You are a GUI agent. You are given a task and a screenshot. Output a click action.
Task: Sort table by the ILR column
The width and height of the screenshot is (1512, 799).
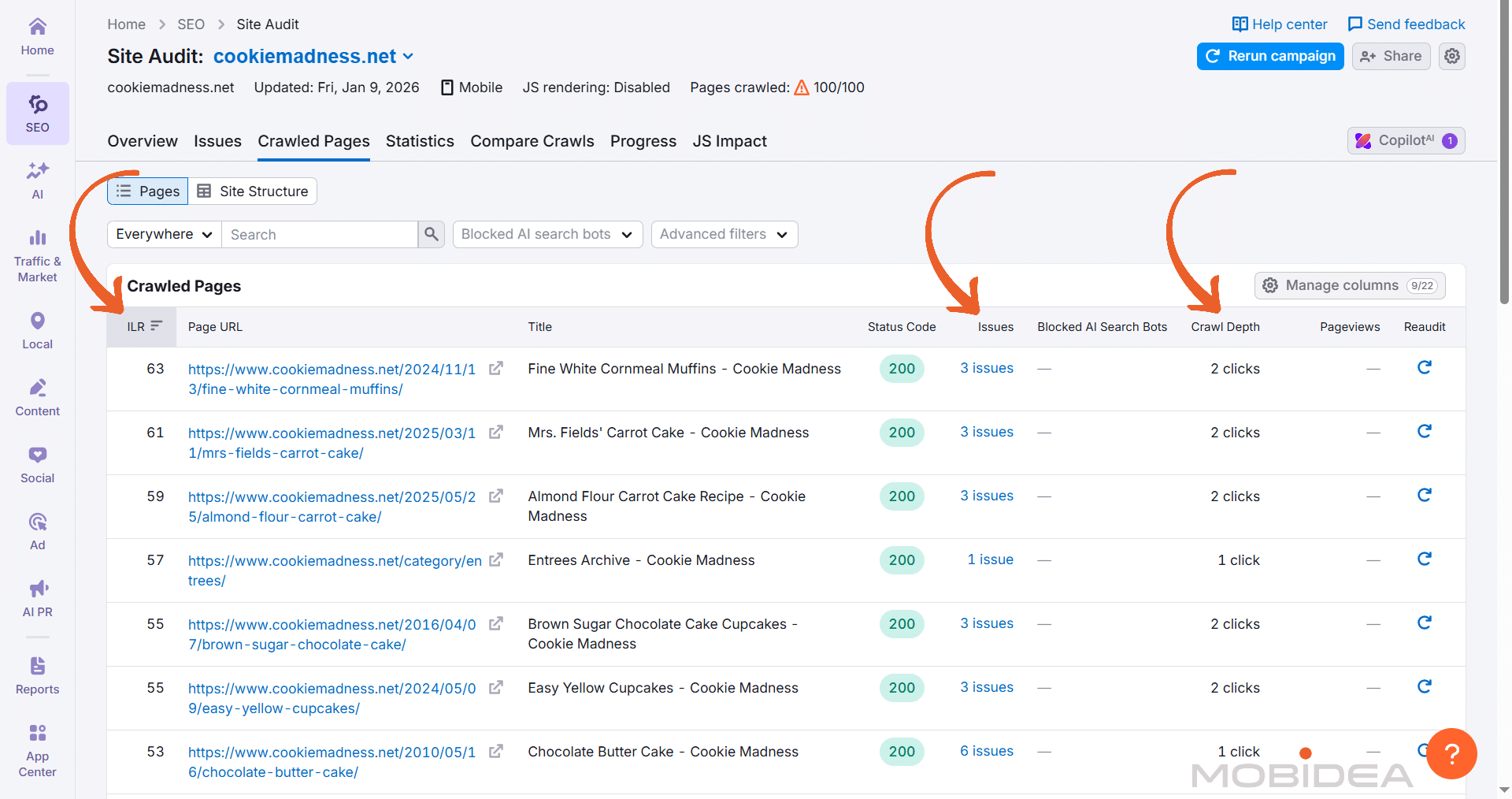pyautogui.click(x=142, y=326)
